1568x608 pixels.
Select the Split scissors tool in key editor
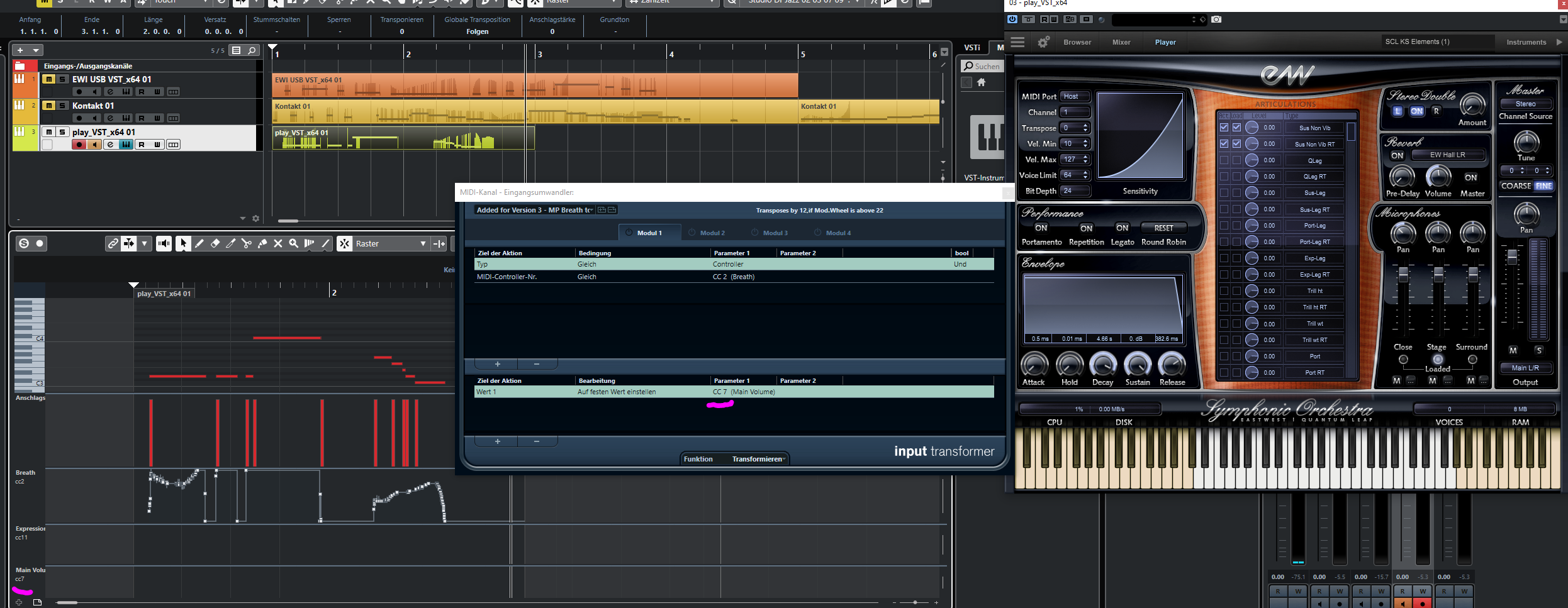click(x=247, y=244)
